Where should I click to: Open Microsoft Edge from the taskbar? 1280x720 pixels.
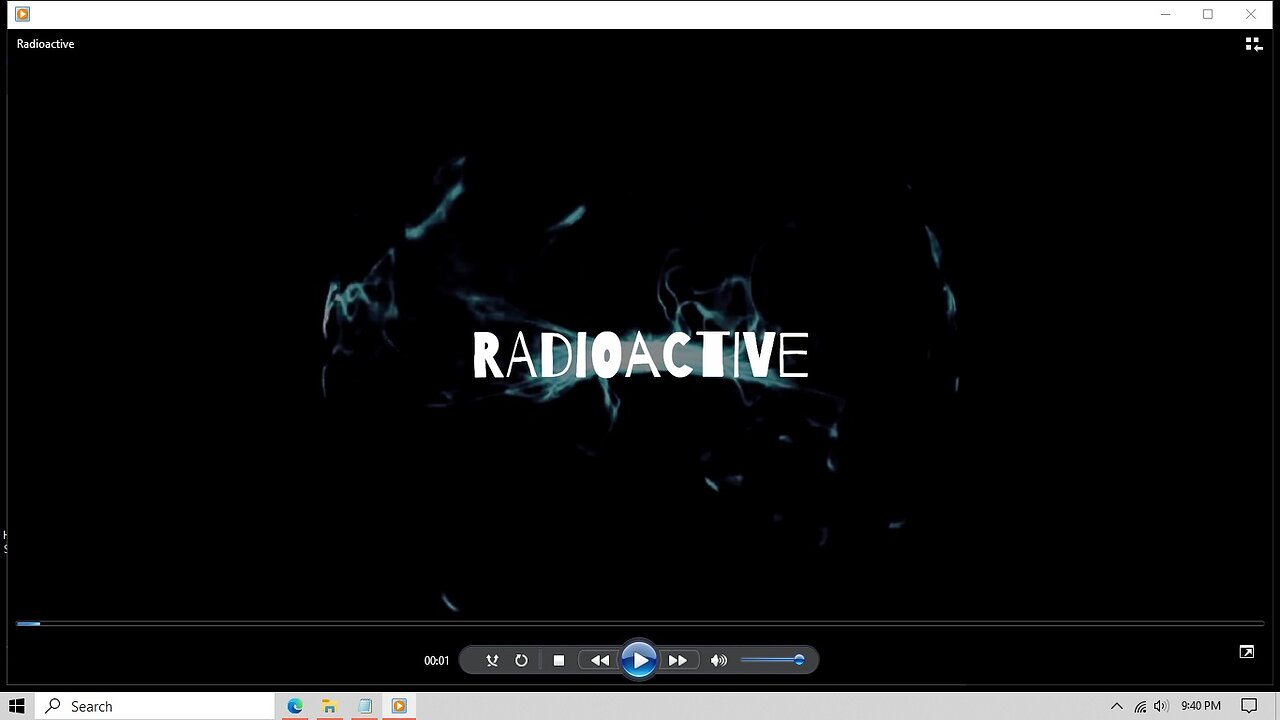295,706
